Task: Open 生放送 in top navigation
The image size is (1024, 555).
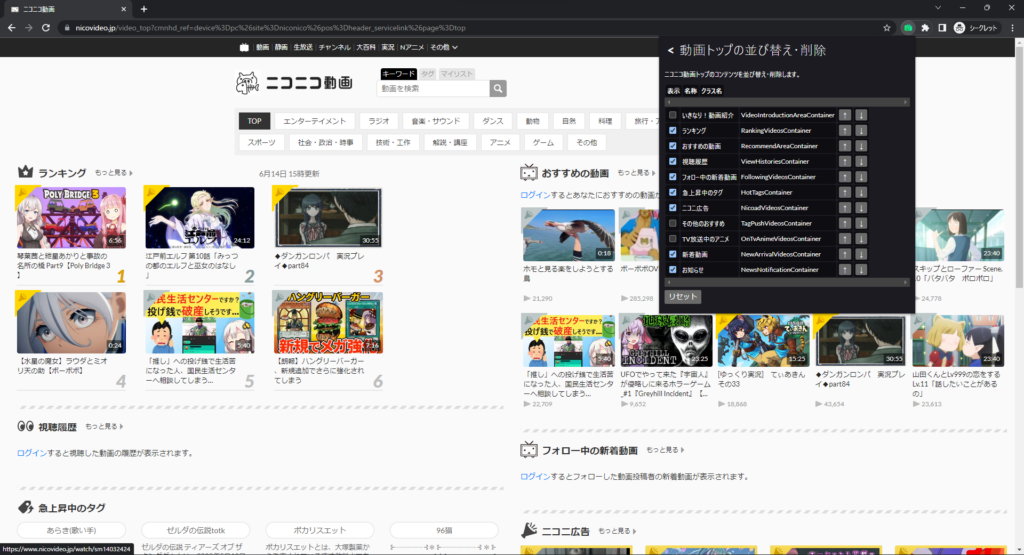Action: tap(302, 47)
